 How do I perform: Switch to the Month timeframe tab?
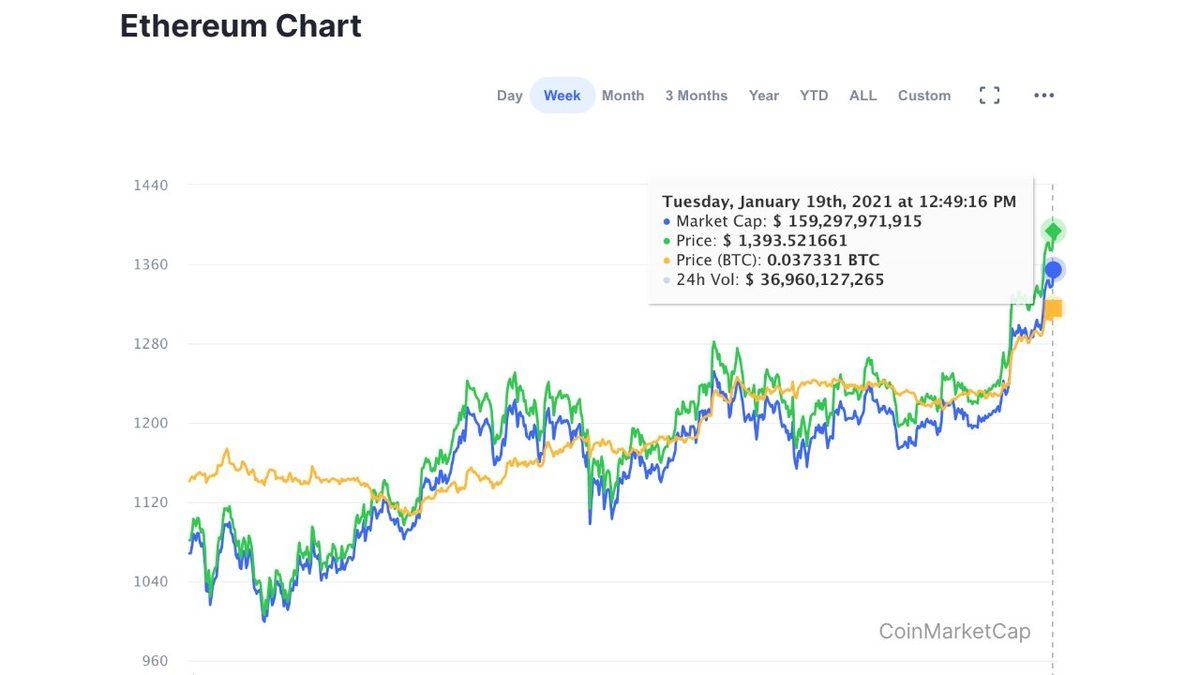click(623, 94)
